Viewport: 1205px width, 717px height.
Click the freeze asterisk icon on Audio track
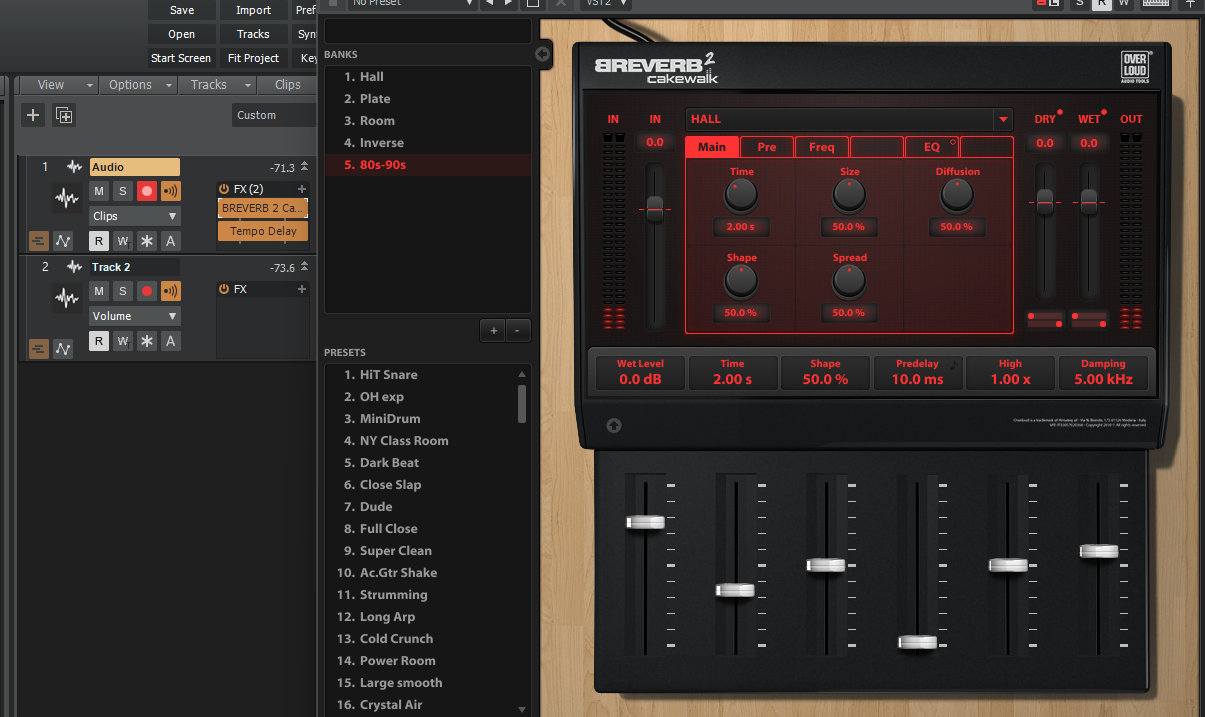pyautogui.click(x=147, y=241)
